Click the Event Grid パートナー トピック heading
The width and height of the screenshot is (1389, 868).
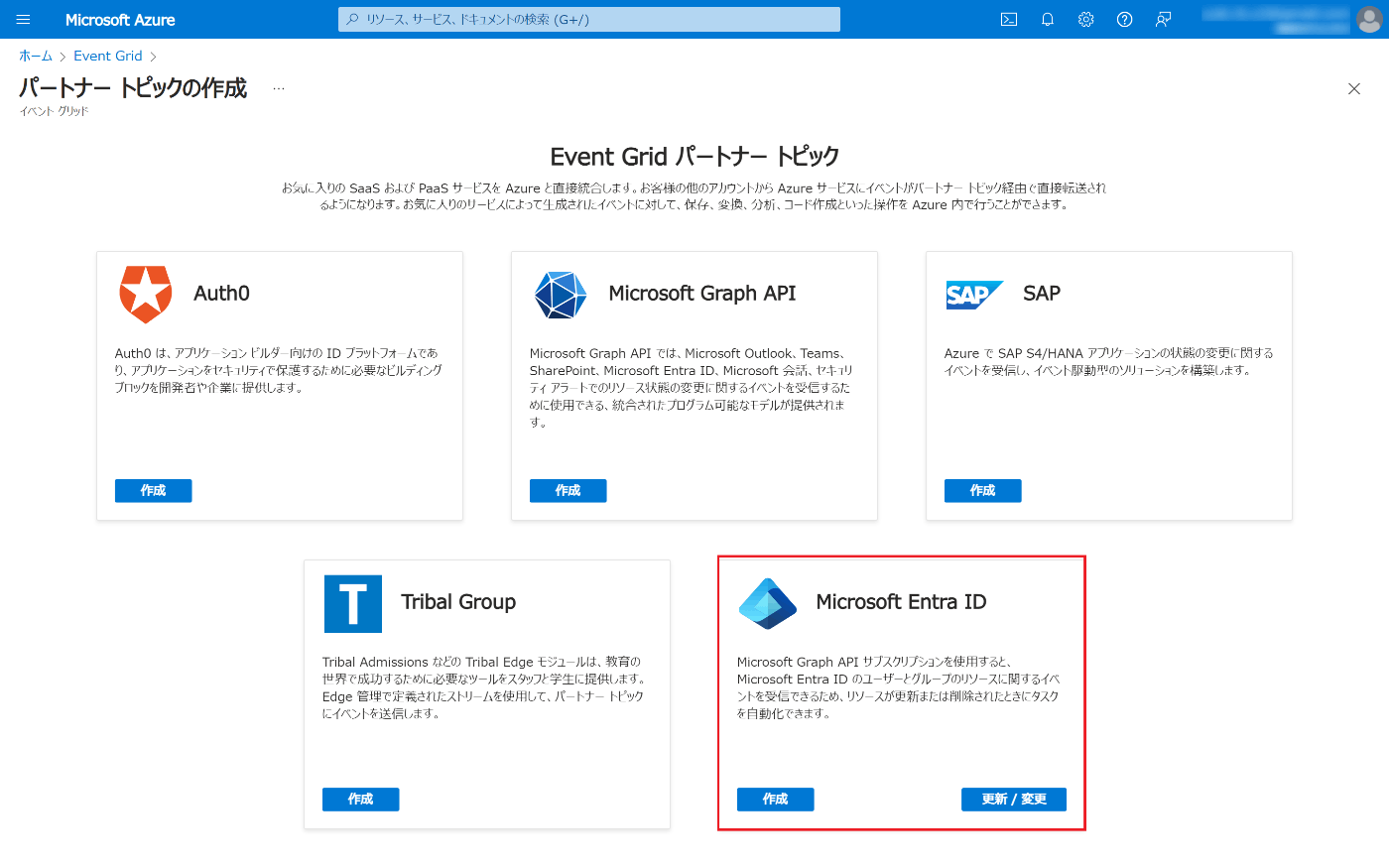tap(694, 157)
